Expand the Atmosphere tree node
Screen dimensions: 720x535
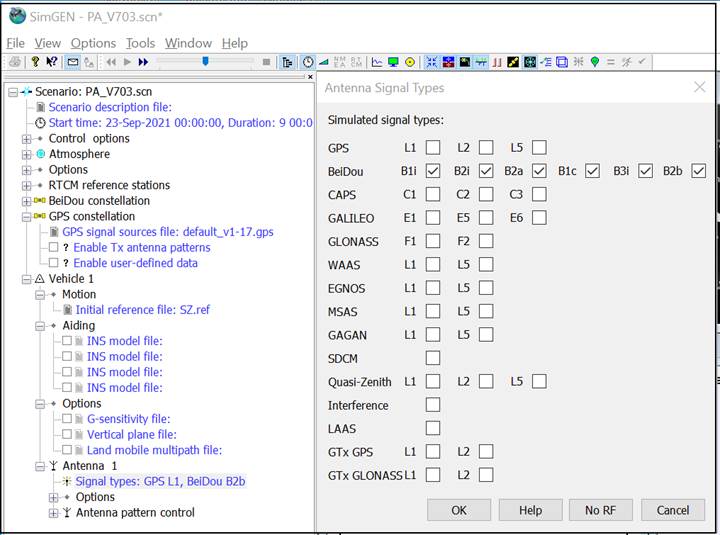[27, 154]
